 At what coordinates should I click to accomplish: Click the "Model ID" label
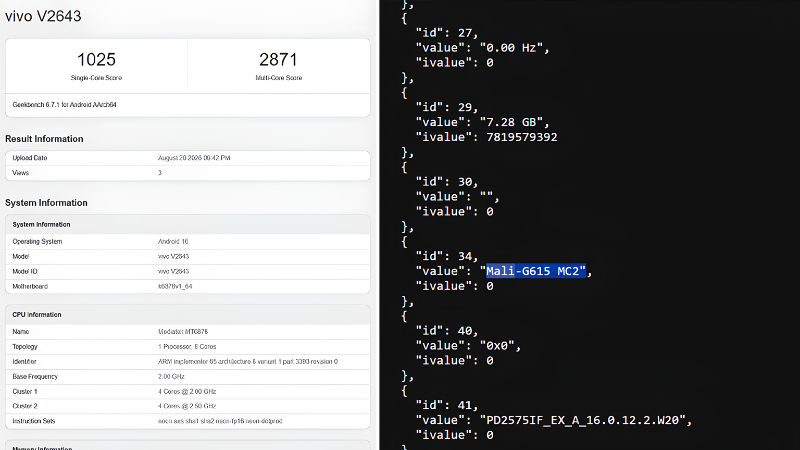[25, 271]
